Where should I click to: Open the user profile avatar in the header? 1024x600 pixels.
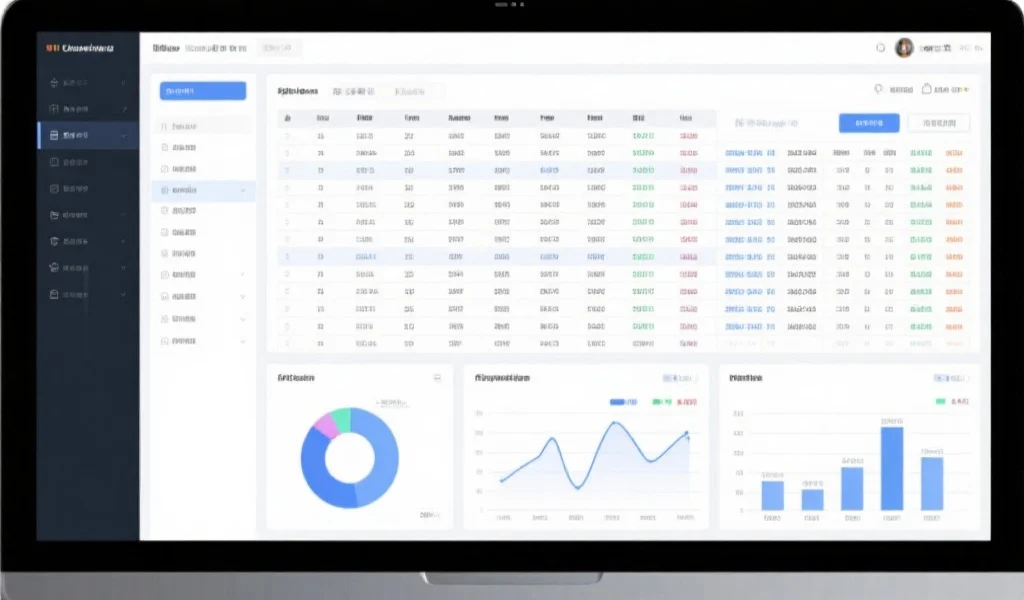pos(904,48)
